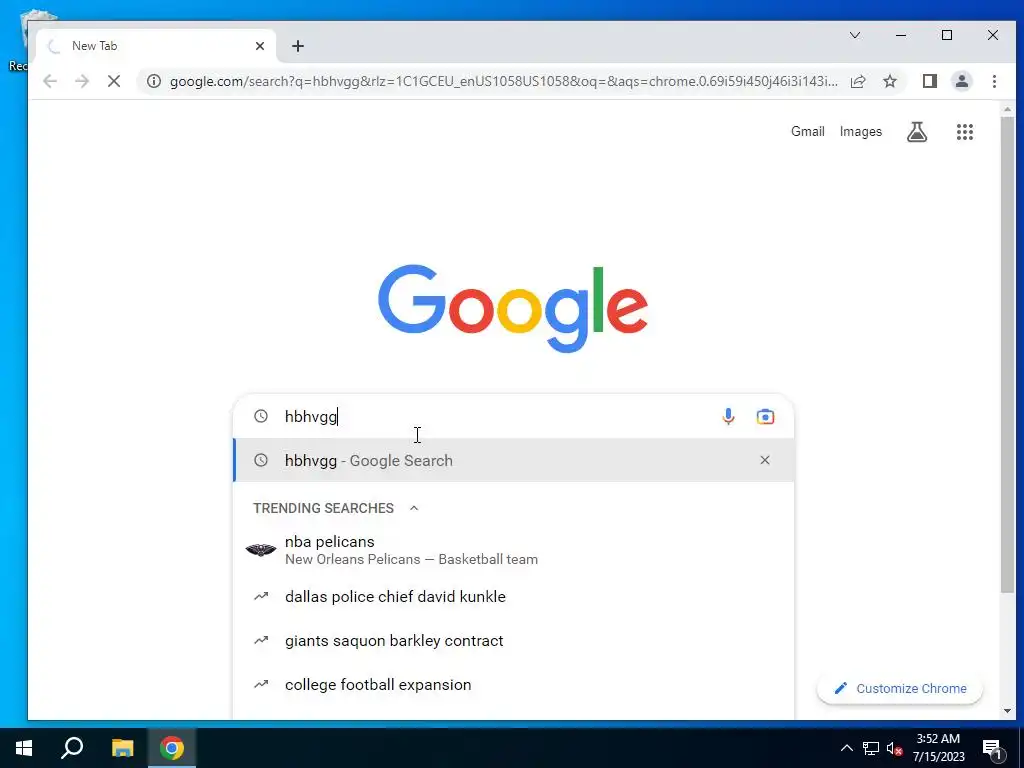Click the clock history icon in search box

click(x=261, y=416)
